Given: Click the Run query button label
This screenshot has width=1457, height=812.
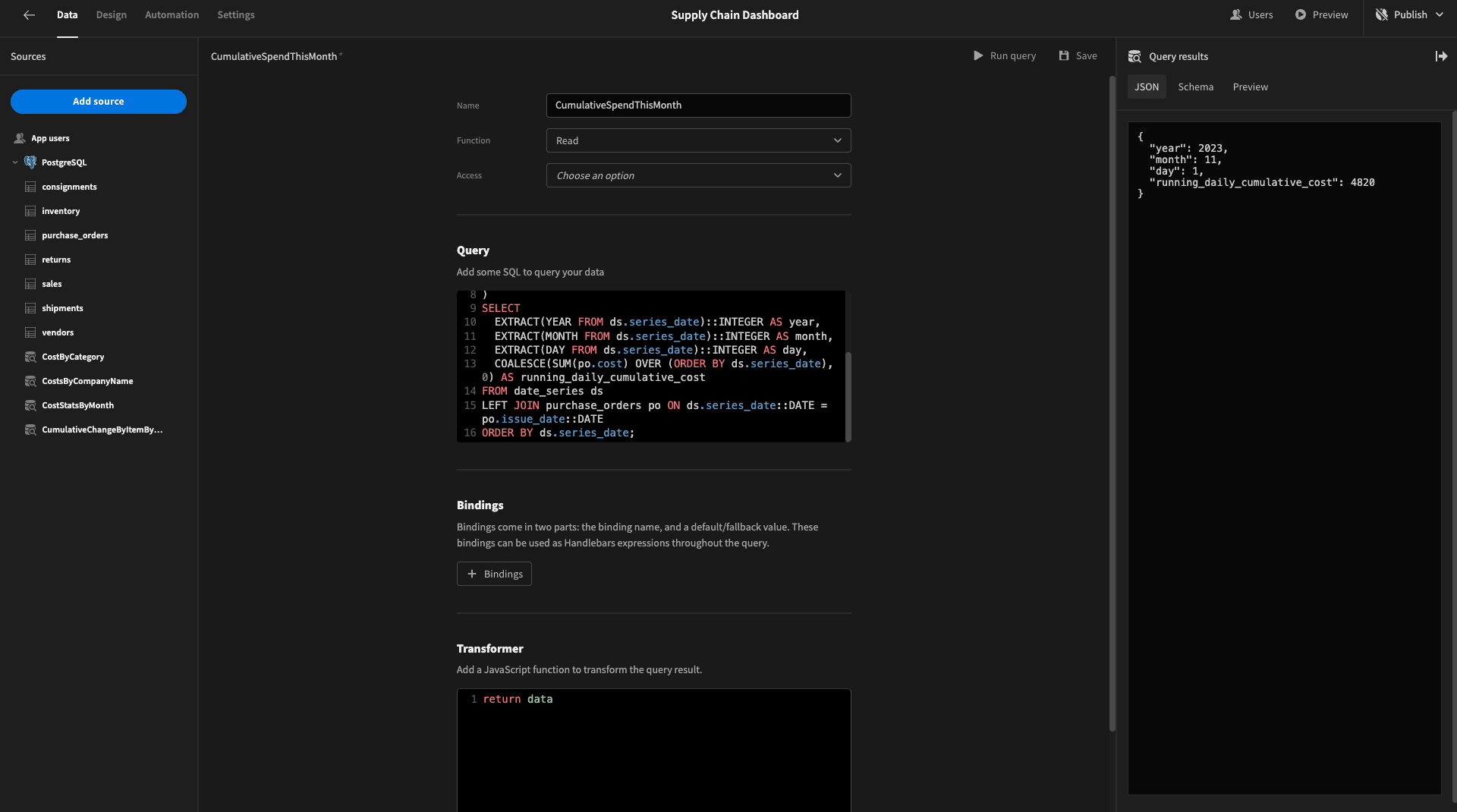Looking at the screenshot, I should (x=1013, y=55).
